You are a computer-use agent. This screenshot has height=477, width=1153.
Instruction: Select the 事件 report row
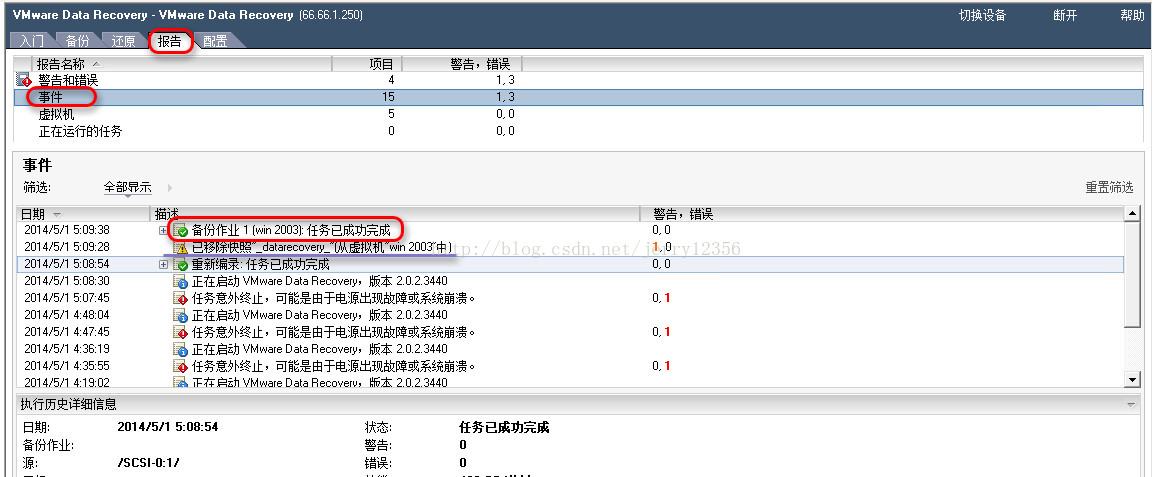[579, 97]
